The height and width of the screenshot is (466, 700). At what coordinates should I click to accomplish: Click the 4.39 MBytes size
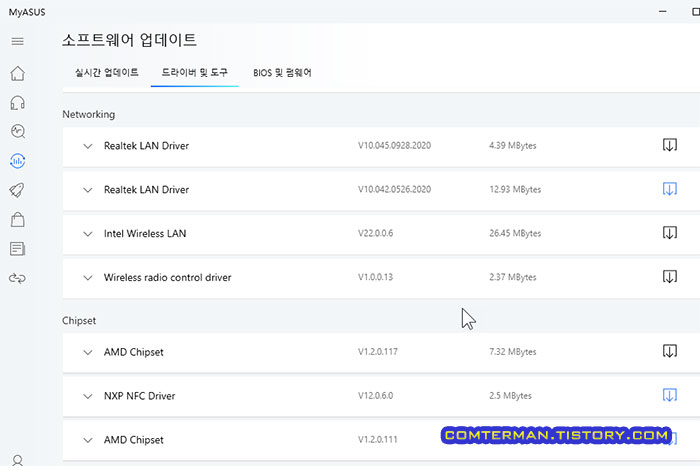(x=512, y=146)
